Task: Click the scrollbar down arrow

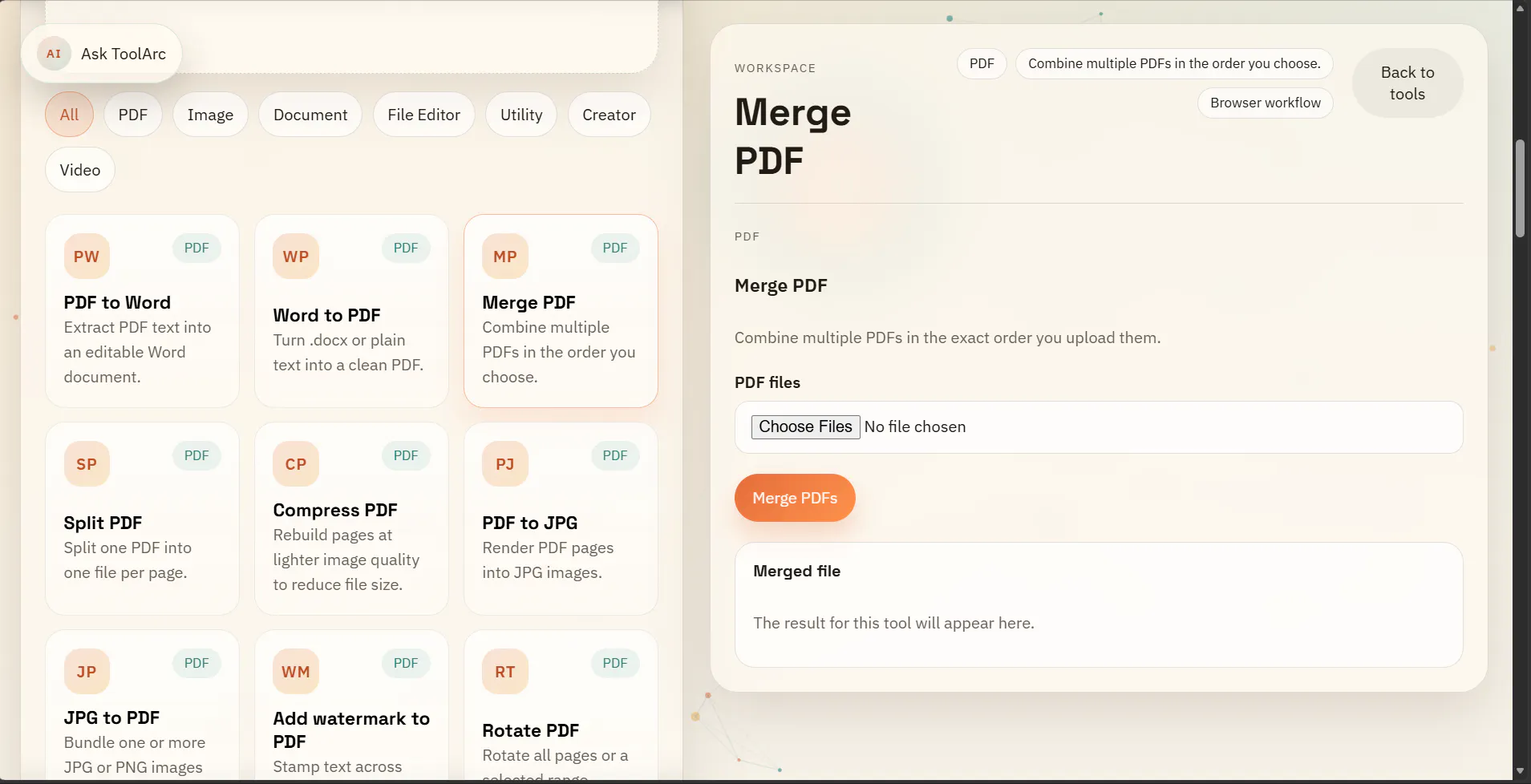Action: coord(1520,771)
